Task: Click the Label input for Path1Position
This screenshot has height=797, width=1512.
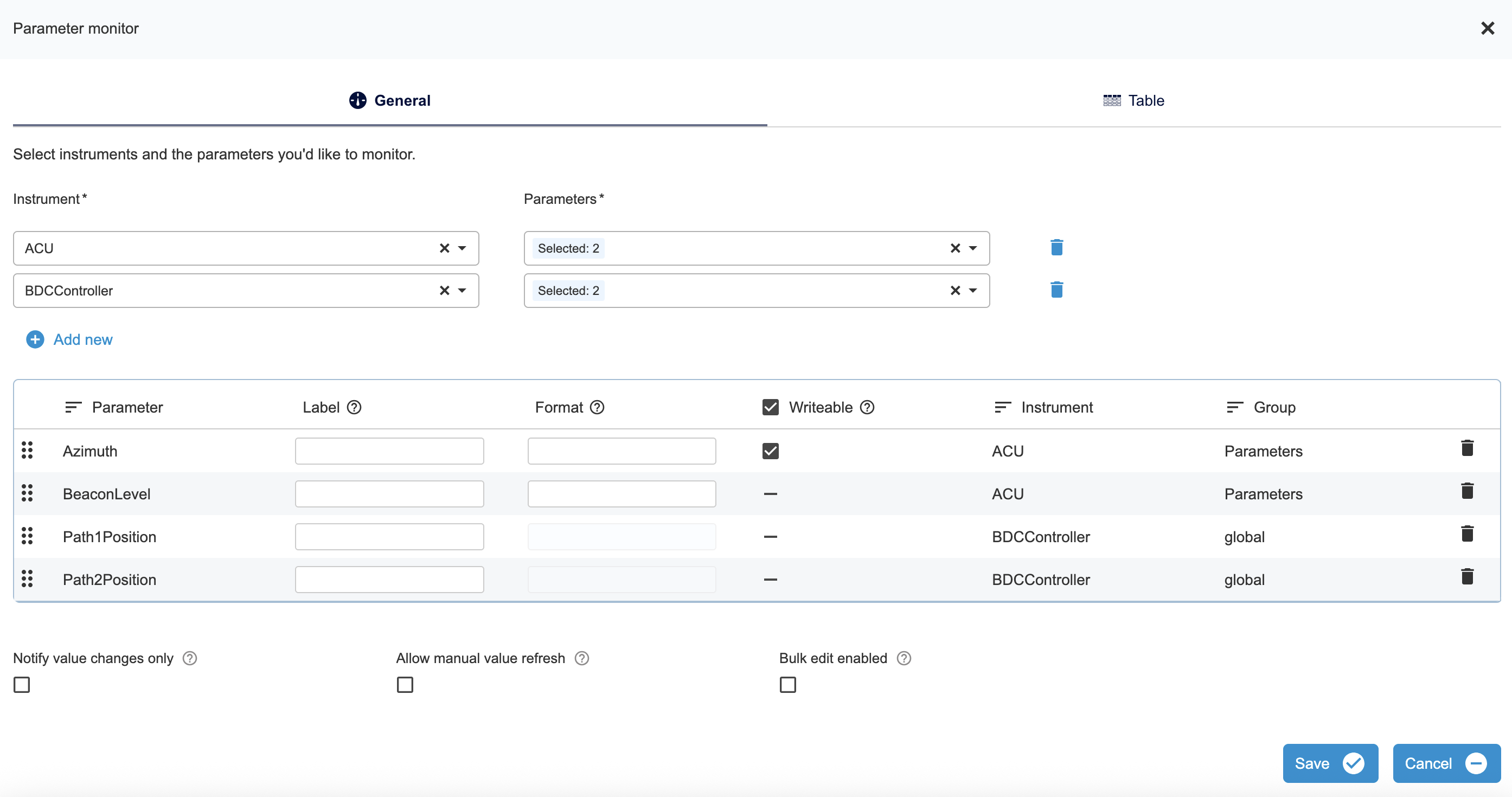Action: pos(389,536)
